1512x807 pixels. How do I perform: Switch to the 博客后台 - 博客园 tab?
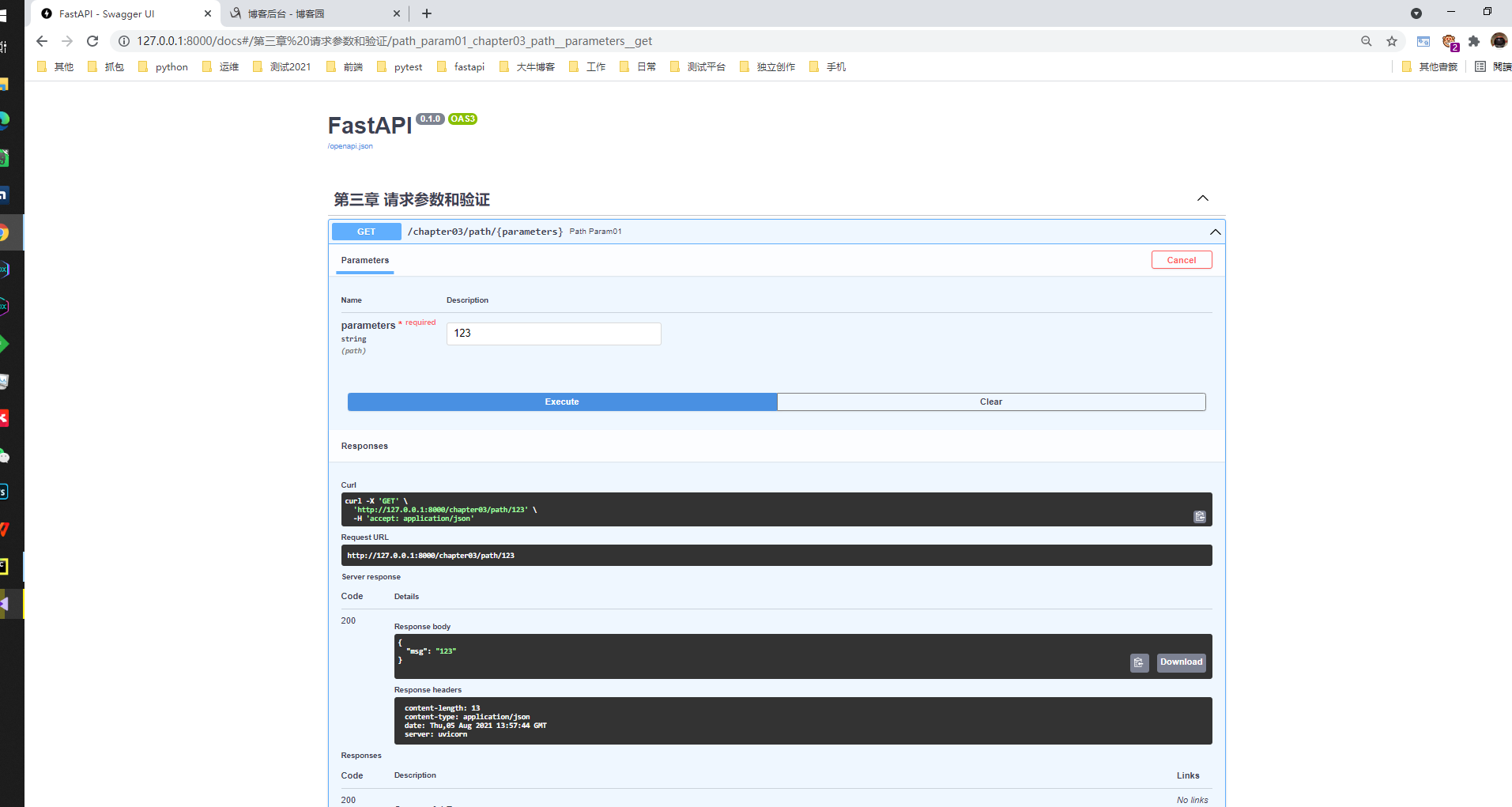point(316,13)
